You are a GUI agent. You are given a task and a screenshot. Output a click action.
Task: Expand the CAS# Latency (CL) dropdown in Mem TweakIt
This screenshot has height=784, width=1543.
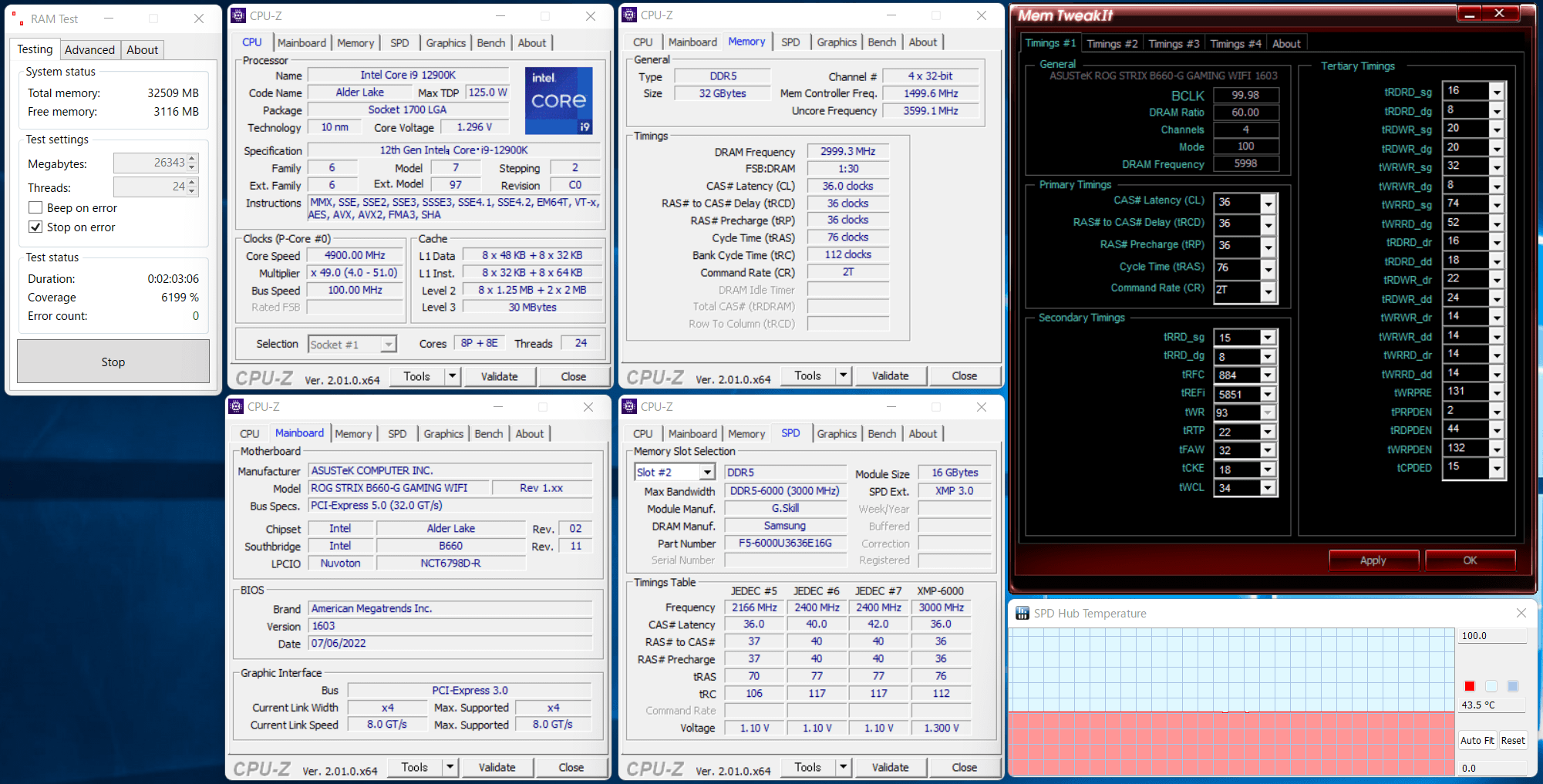pos(1268,203)
